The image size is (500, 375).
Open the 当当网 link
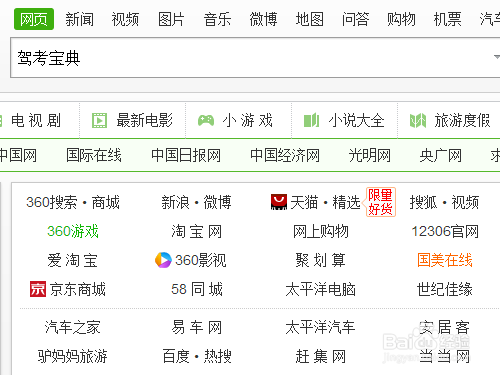click(444, 356)
